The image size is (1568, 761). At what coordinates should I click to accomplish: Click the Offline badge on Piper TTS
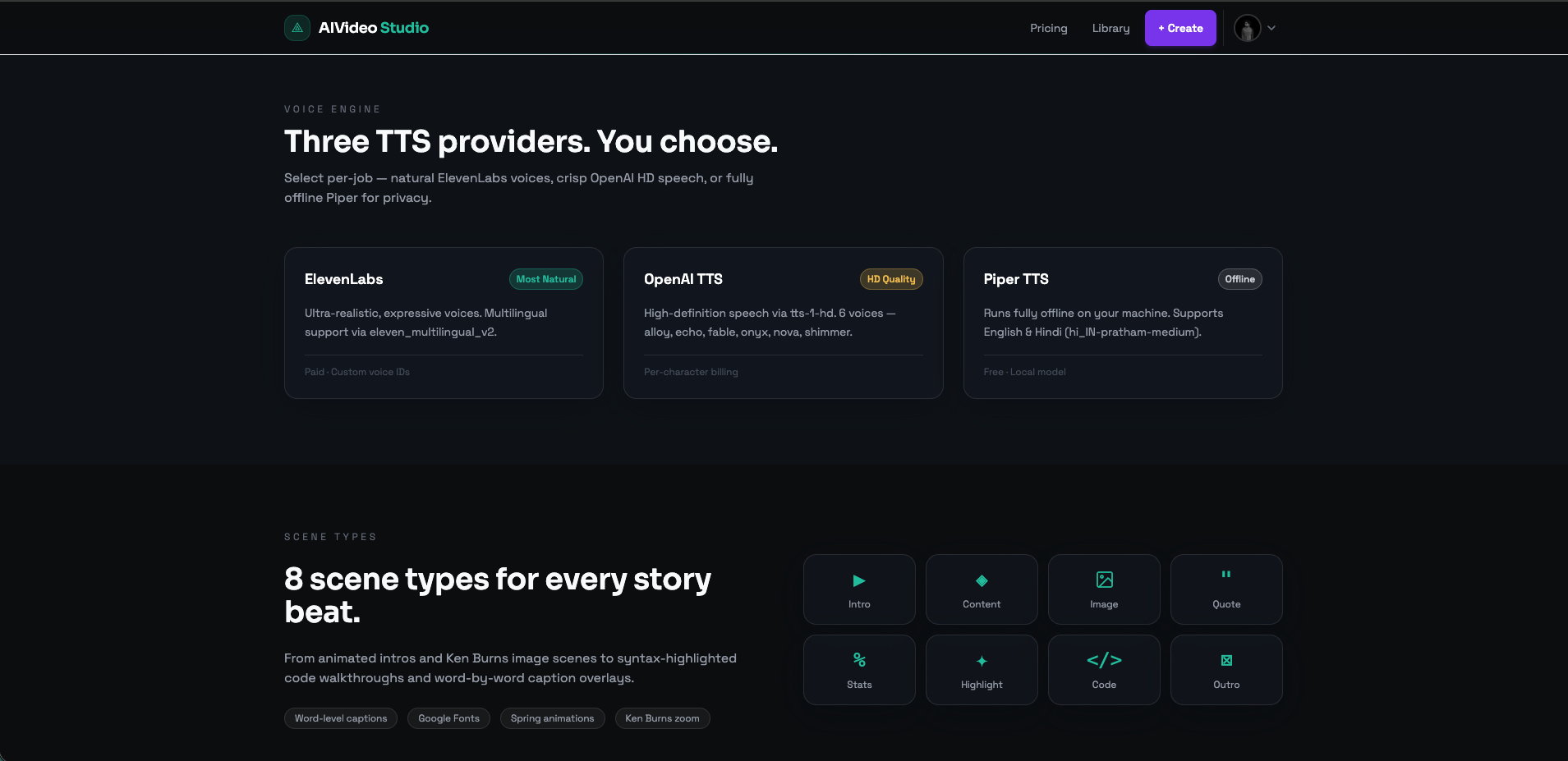(1239, 279)
